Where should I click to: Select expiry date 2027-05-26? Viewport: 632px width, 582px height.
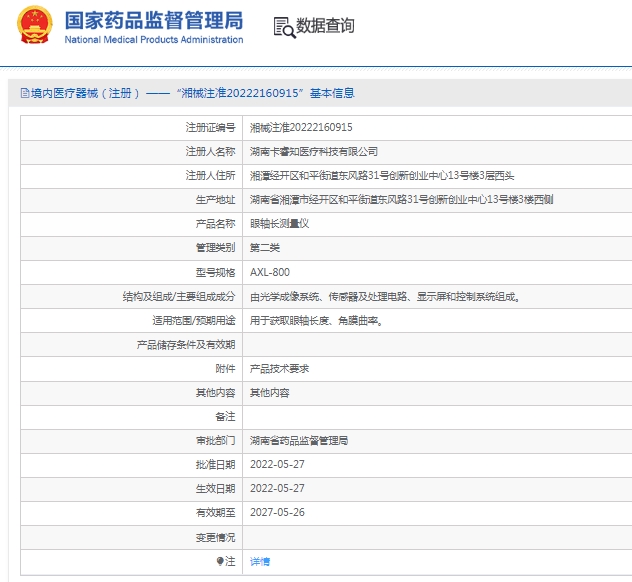[x=277, y=513]
